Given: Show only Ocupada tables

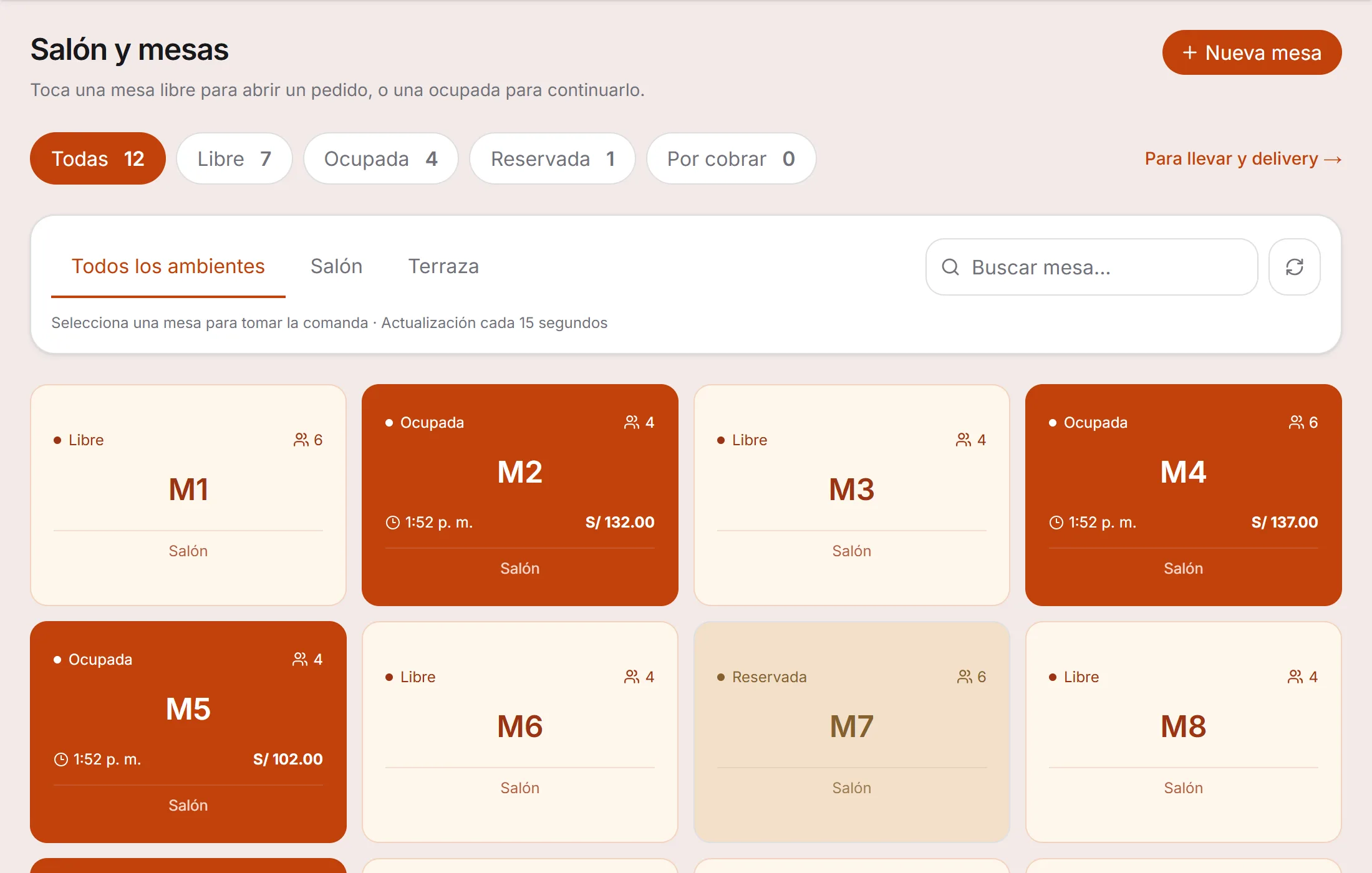Looking at the screenshot, I should [x=381, y=158].
